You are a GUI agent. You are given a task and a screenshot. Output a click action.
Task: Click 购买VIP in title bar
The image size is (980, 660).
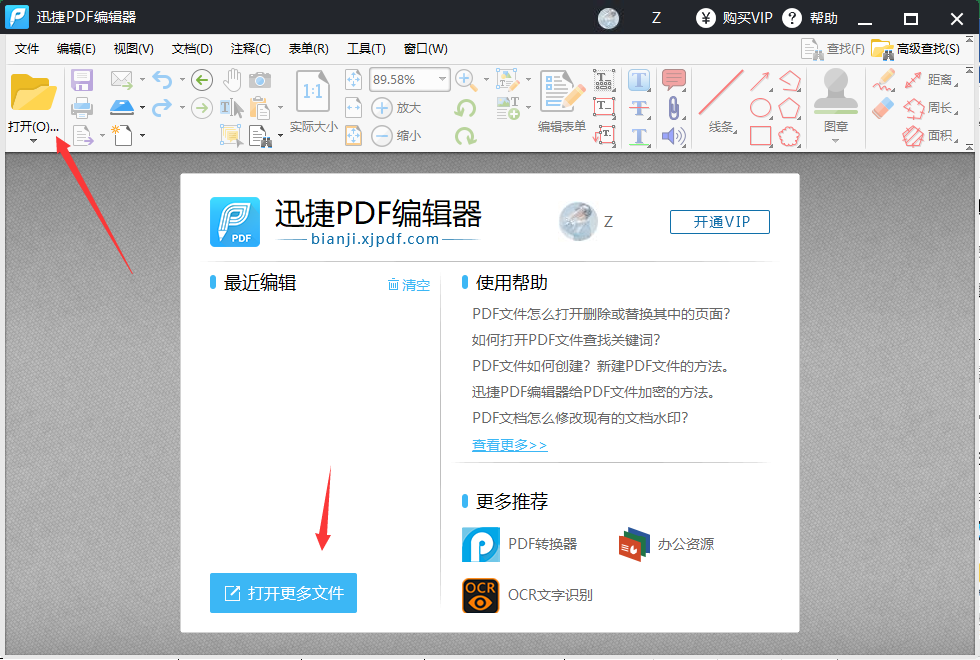[734, 18]
